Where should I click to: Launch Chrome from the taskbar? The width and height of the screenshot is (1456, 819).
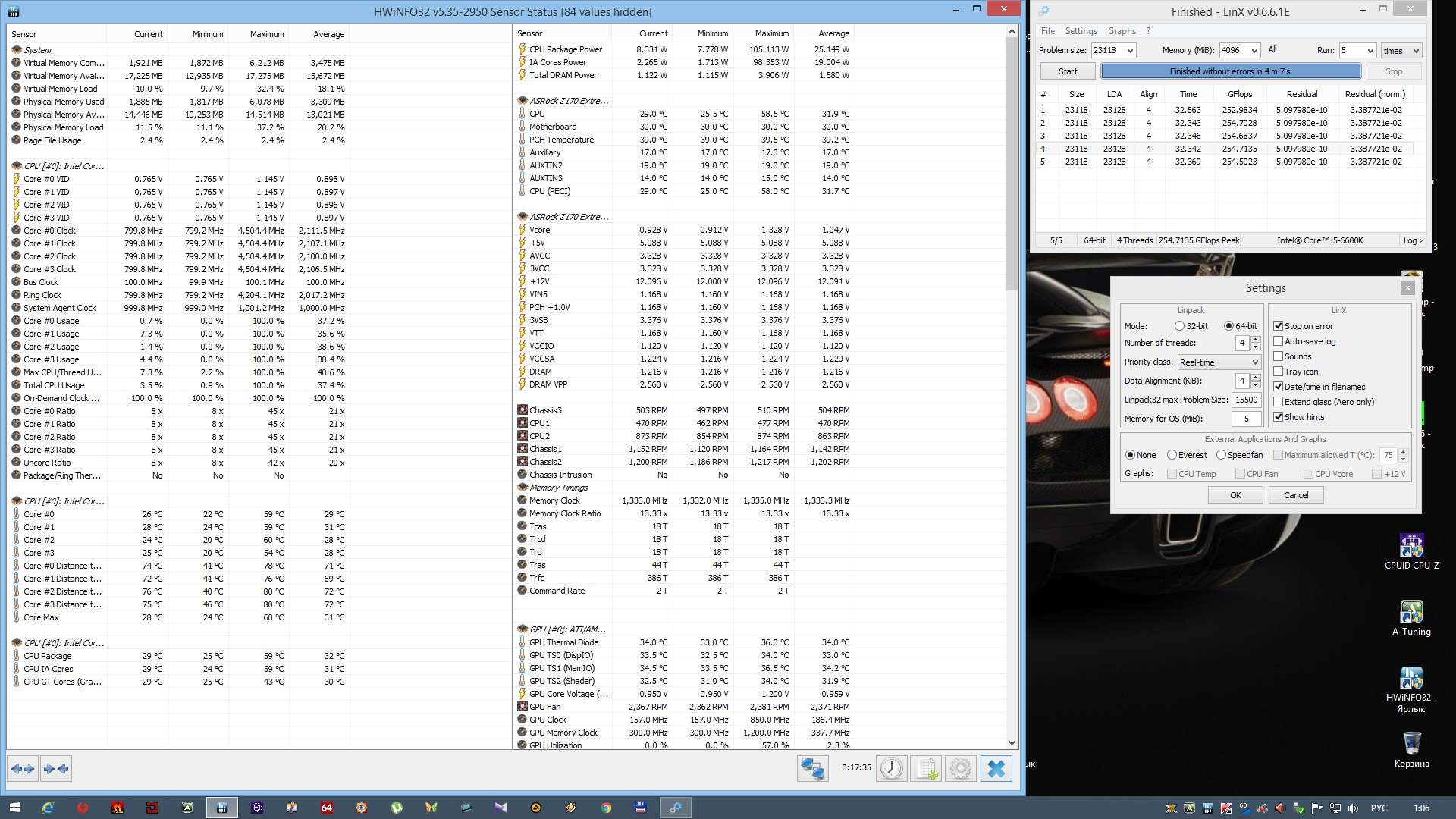[x=606, y=808]
